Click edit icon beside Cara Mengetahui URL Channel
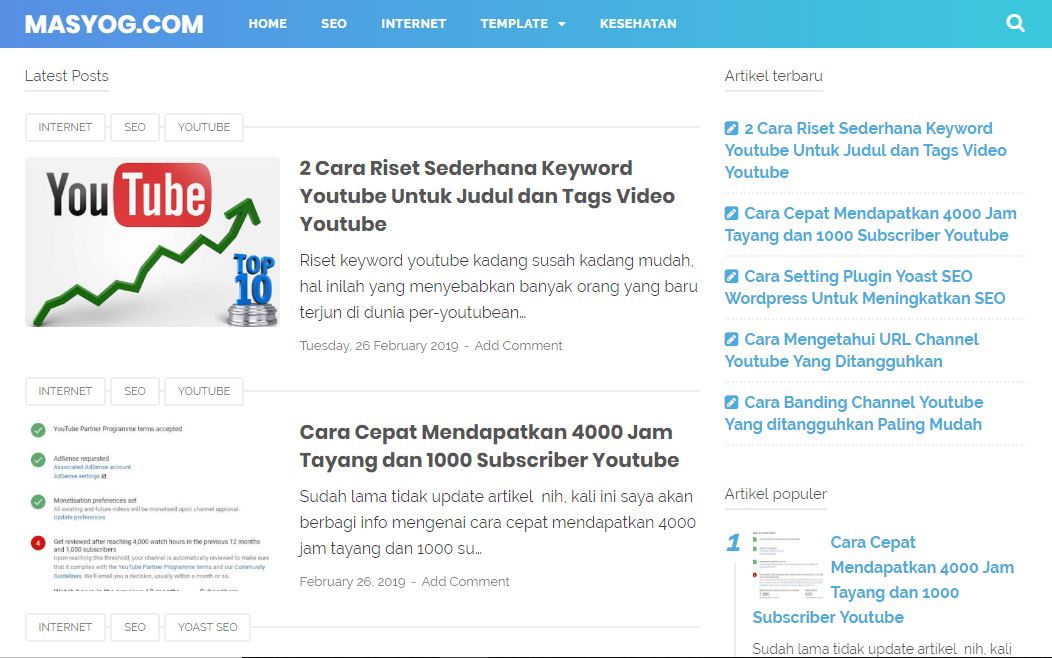The image size is (1052, 658). click(732, 339)
